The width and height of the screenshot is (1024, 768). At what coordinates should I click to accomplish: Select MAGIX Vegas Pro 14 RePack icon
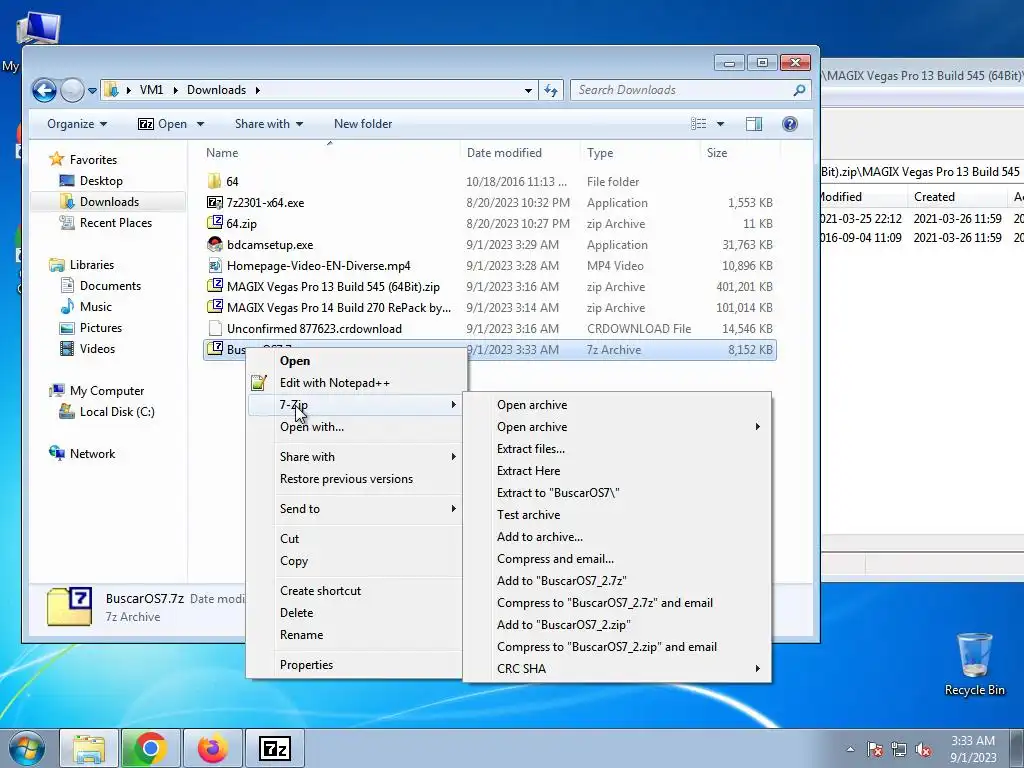(x=214, y=307)
